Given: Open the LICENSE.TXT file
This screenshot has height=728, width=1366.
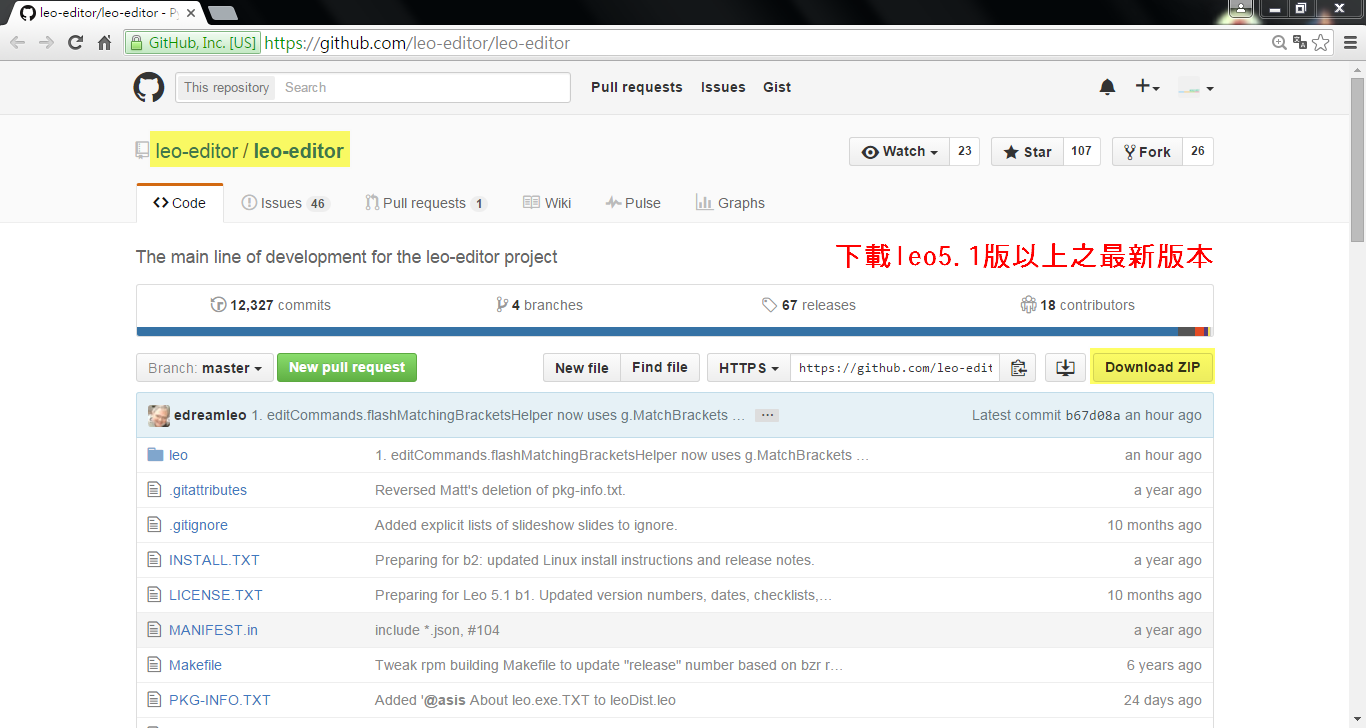Looking at the screenshot, I should [x=216, y=595].
